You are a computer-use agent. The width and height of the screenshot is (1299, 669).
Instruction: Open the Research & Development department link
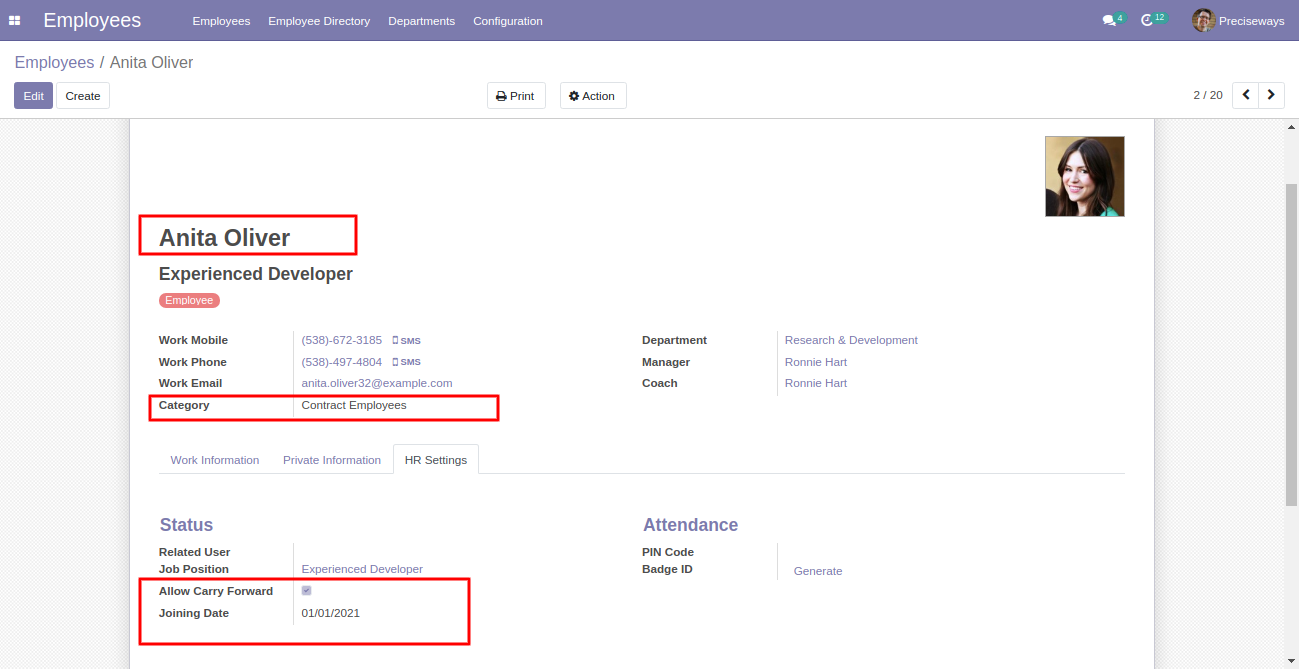click(x=851, y=340)
